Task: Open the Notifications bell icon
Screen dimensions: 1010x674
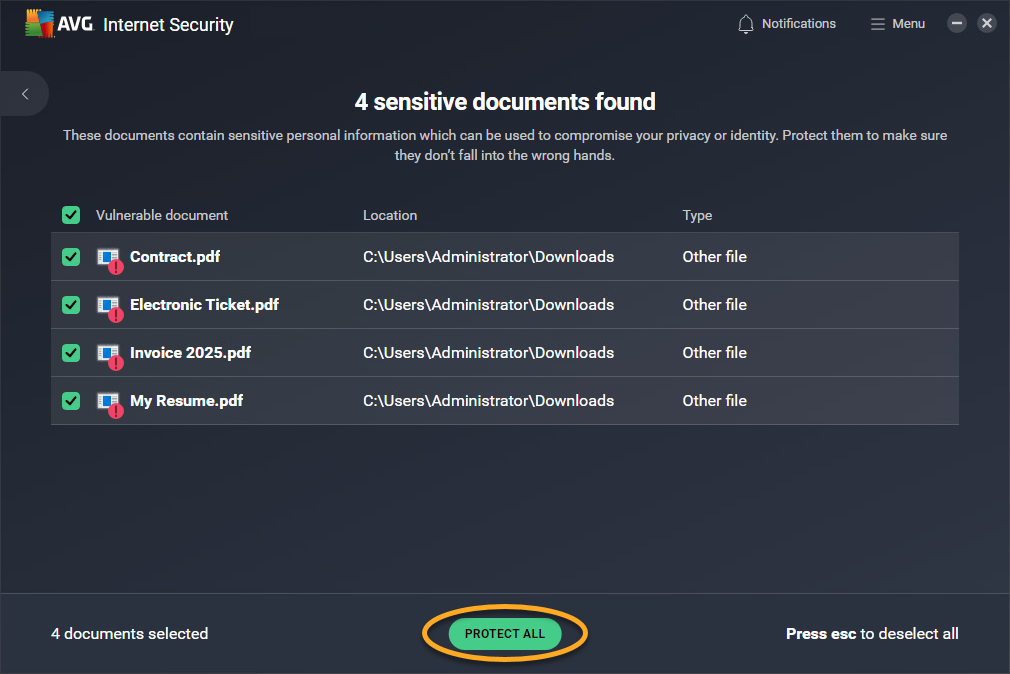Action: (746, 24)
